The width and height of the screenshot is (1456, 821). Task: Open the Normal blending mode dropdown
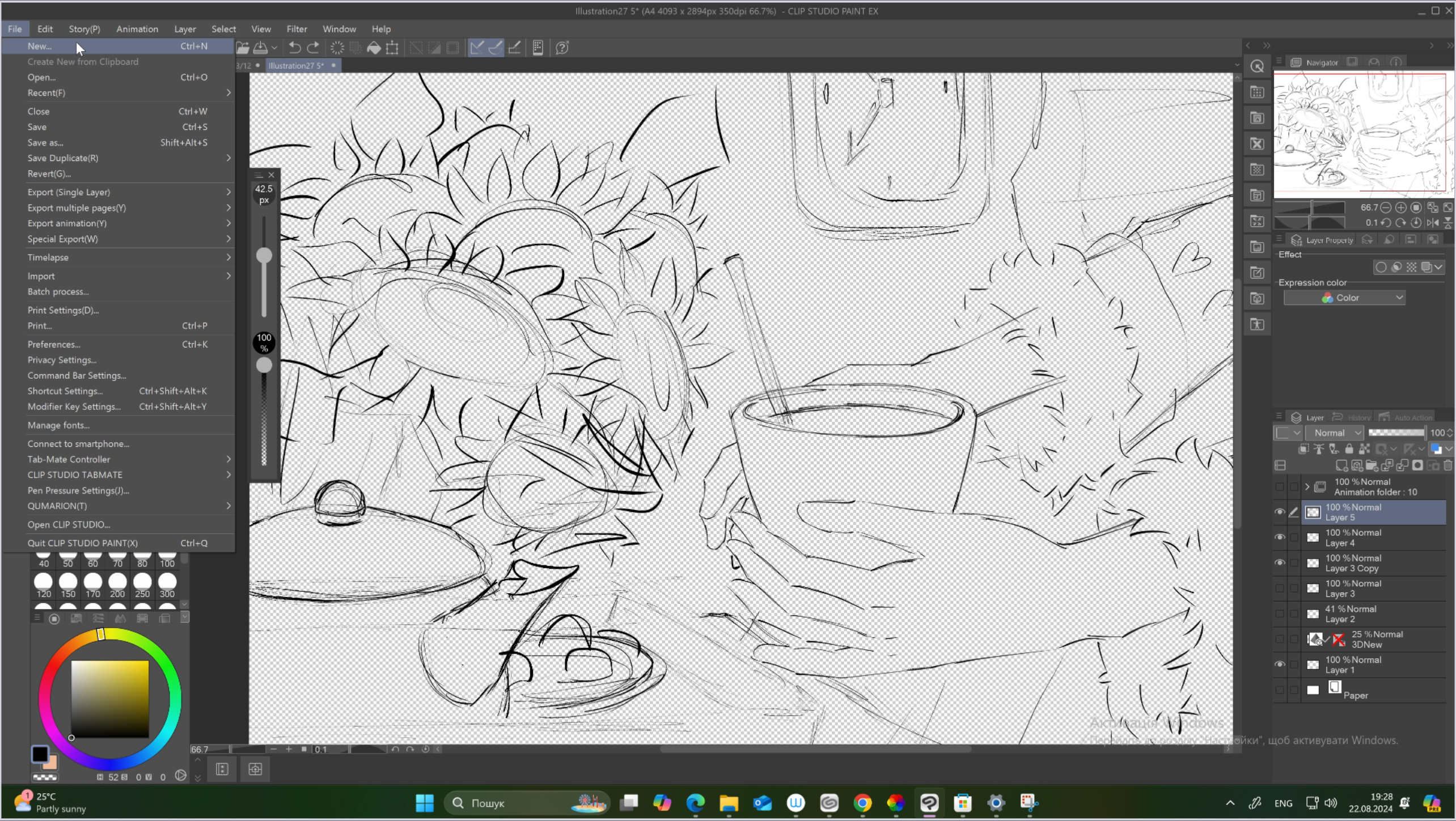click(x=1335, y=433)
